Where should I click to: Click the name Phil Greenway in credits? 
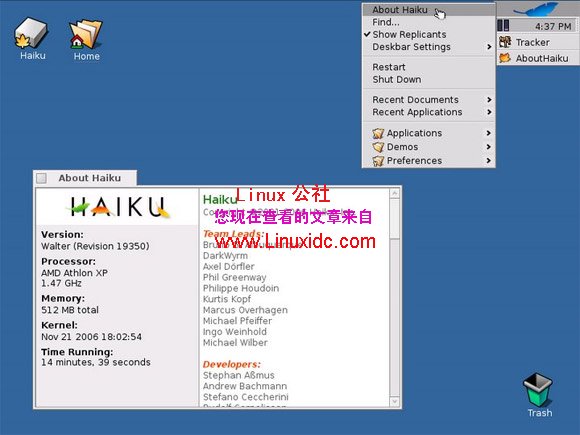pyautogui.click(x=235, y=277)
